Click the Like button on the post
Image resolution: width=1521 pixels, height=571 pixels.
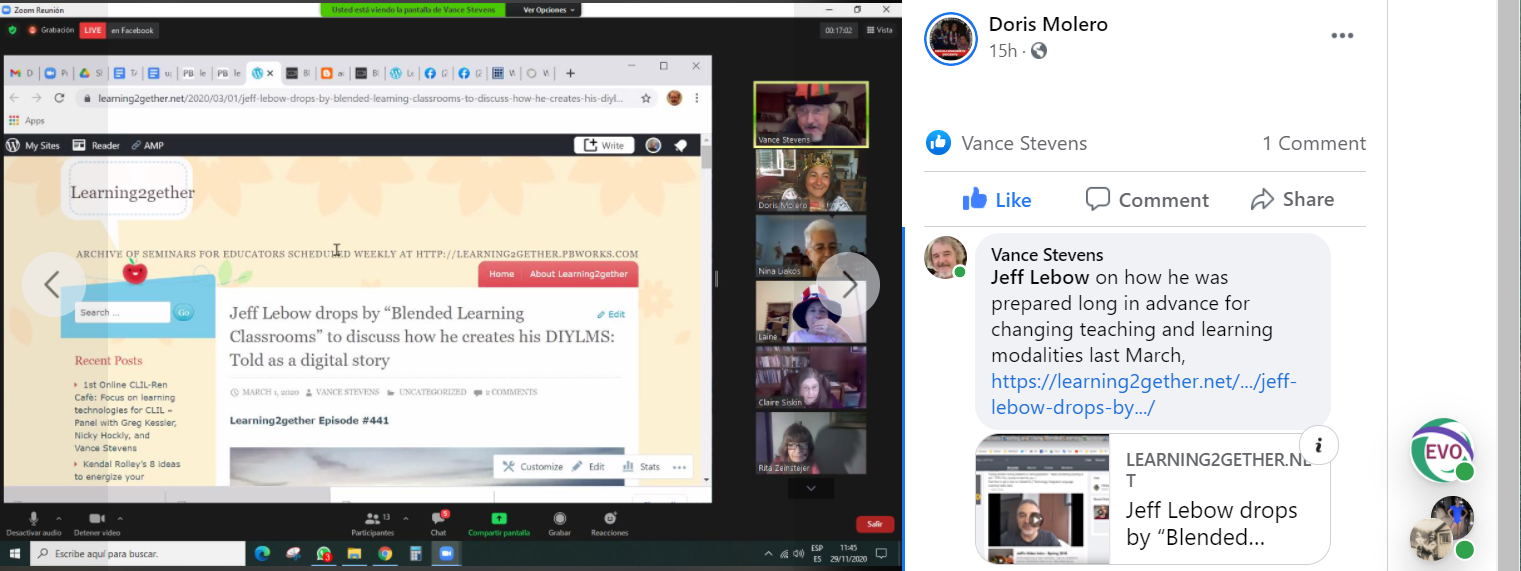point(996,200)
